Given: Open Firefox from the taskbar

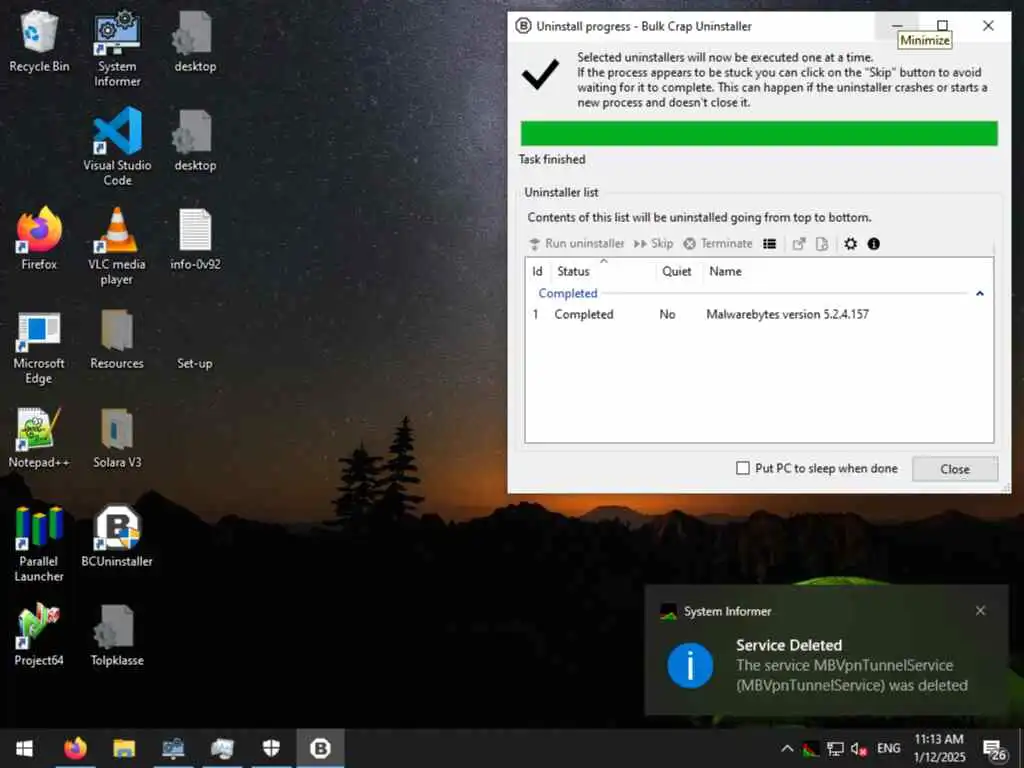Looking at the screenshot, I should [75, 748].
